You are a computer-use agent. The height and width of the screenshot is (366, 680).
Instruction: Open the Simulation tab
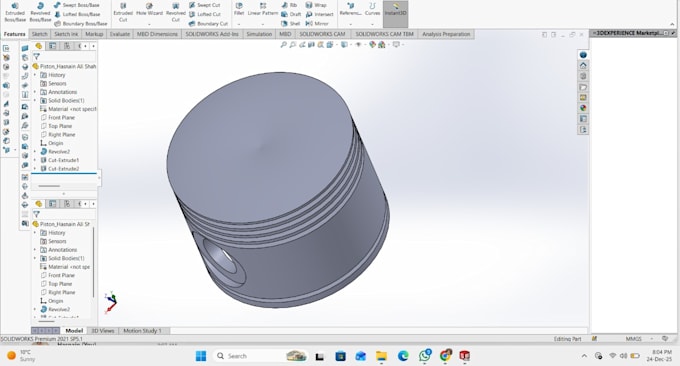pyautogui.click(x=259, y=34)
